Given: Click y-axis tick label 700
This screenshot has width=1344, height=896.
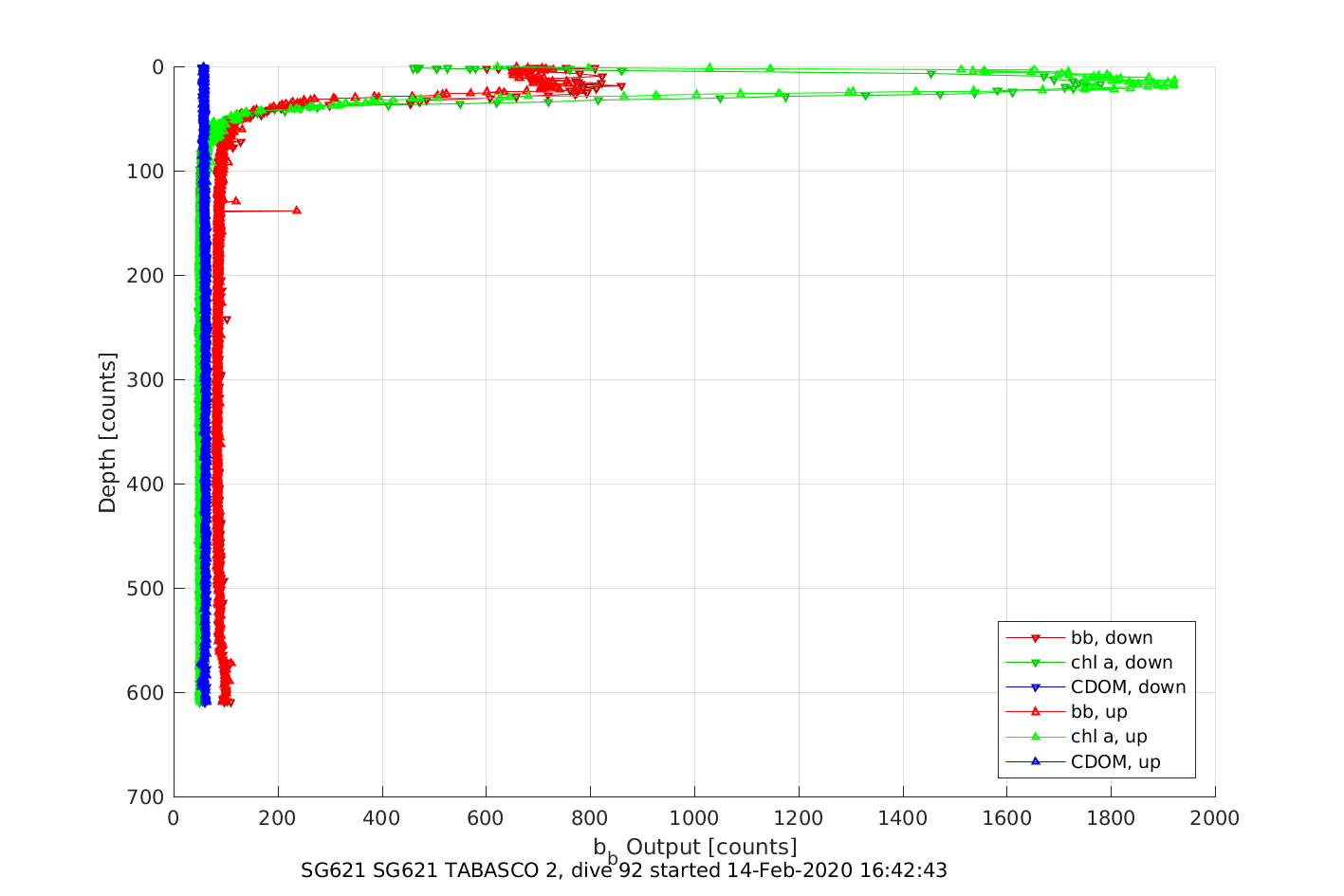Looking at the screenshot, I should [x=147, y=797].
